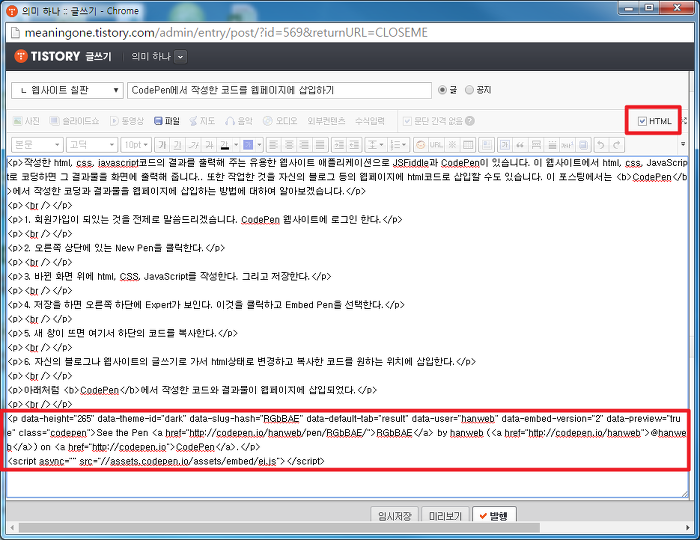The image size is (700, 540).
Task: Undo the last edit
Action: coord(601,145)
